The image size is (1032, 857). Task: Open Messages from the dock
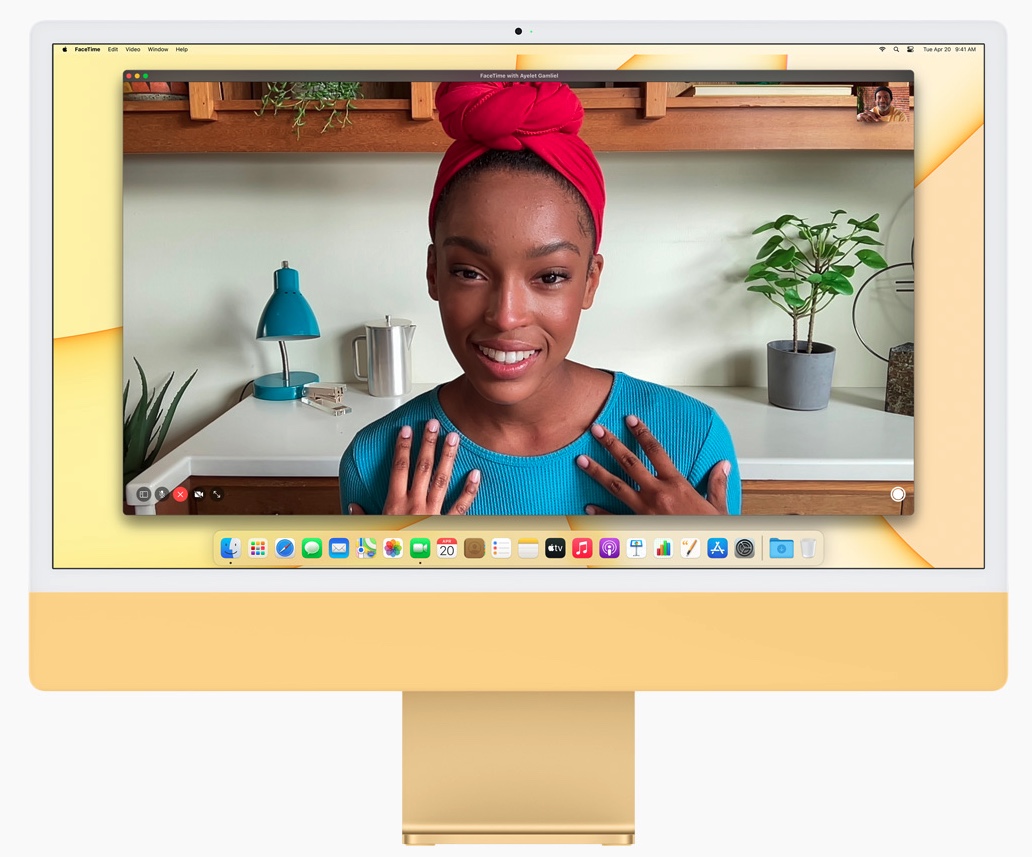pos(312,548)
